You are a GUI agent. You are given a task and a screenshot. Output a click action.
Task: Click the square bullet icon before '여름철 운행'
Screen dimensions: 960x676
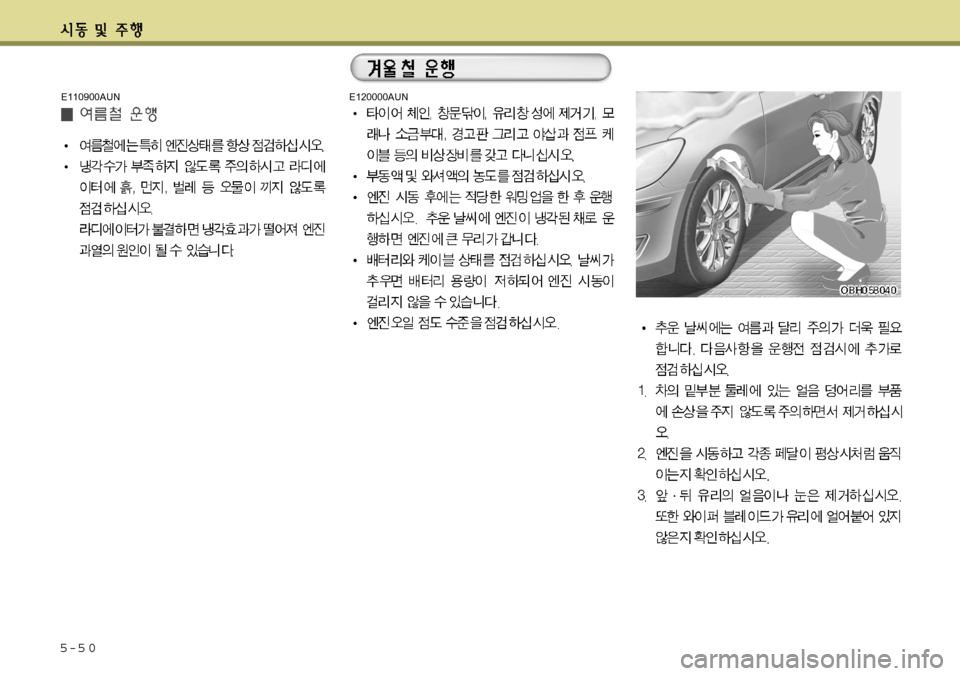(67, 115)
